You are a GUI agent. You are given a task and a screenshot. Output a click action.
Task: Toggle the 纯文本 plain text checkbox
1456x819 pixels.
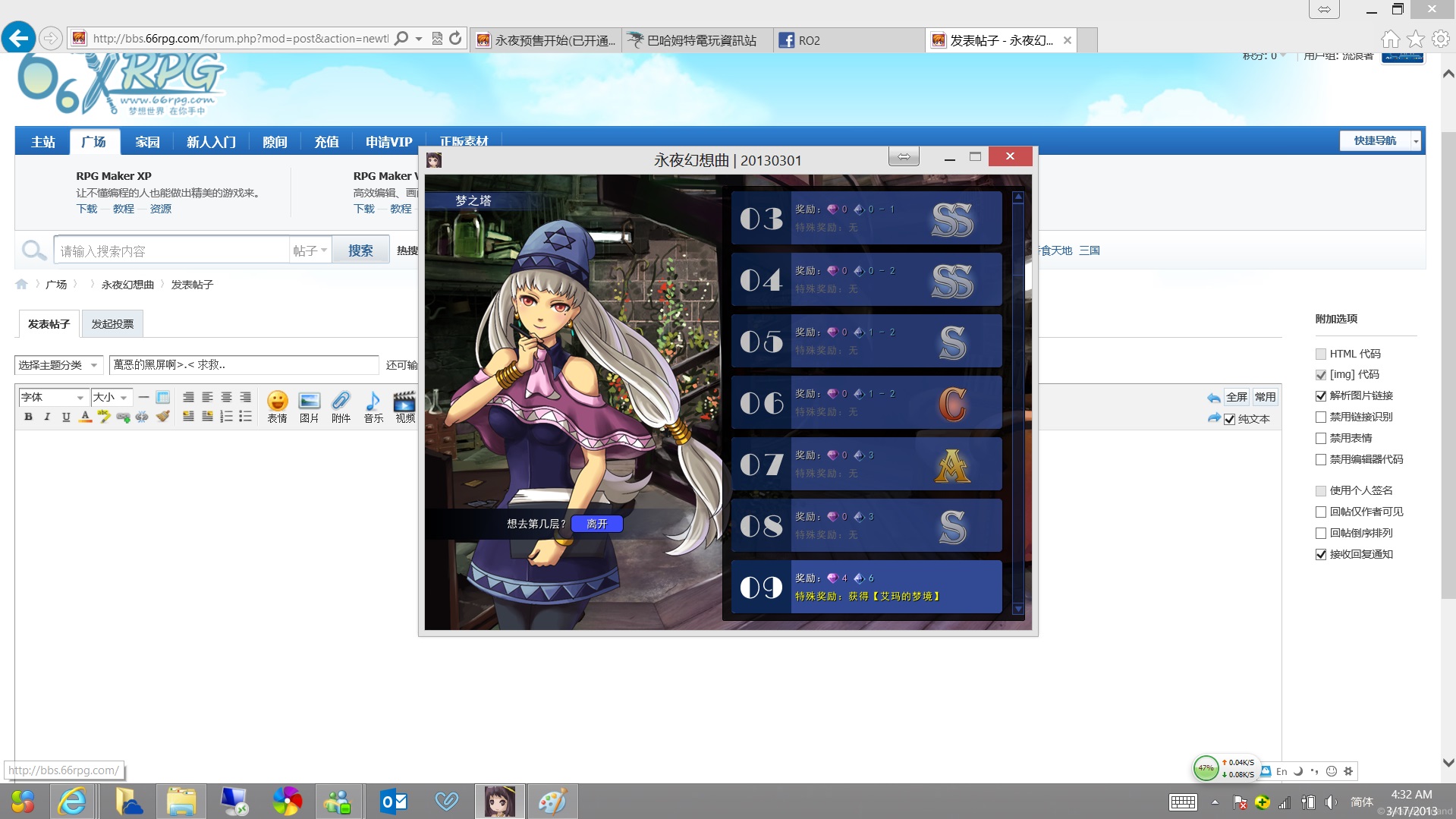click(x=1230, y=419)
